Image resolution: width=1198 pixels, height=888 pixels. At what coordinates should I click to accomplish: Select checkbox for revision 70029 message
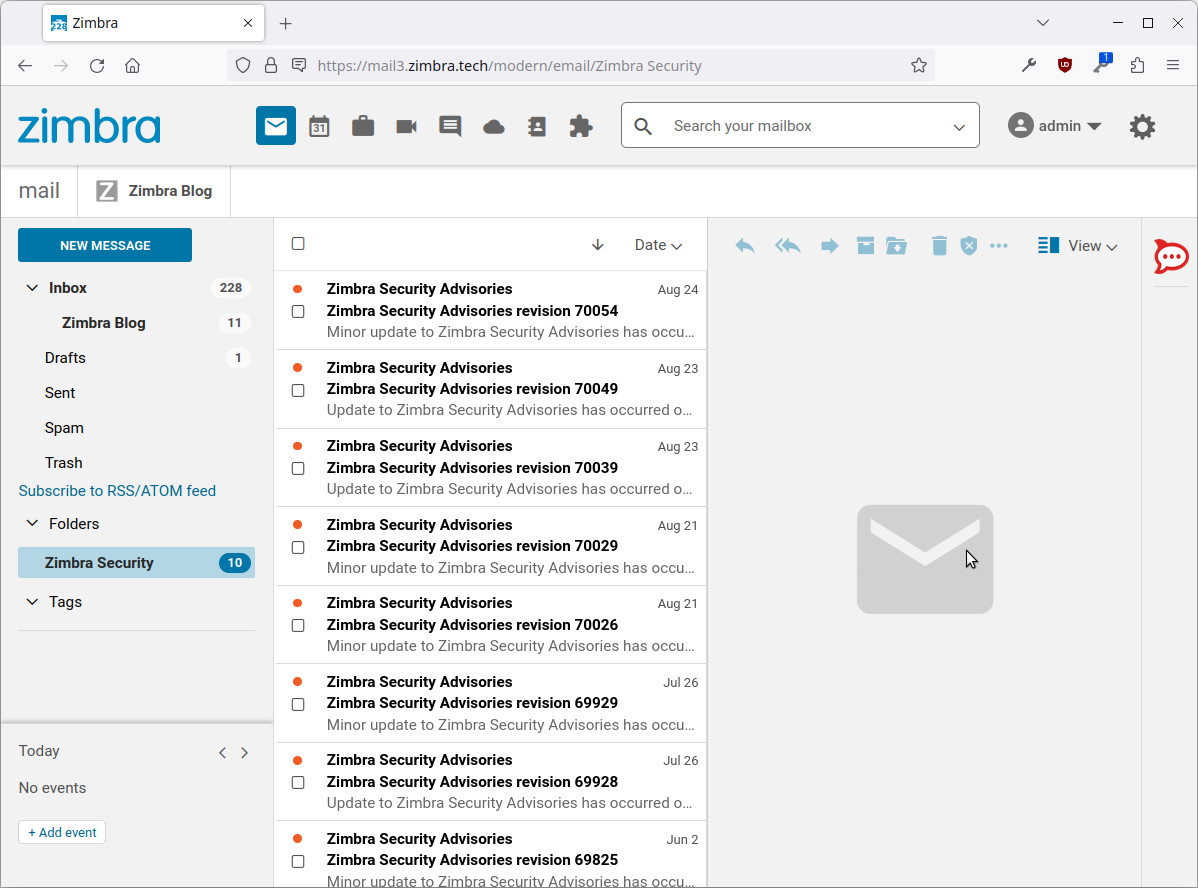298,548
